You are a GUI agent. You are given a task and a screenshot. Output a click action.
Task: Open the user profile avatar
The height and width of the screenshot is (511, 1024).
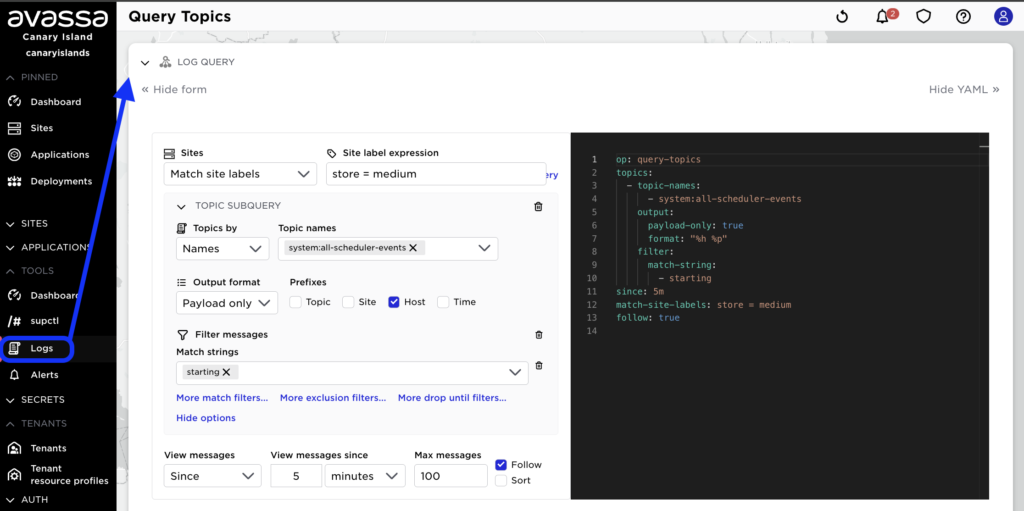(x=1003, y=17)
